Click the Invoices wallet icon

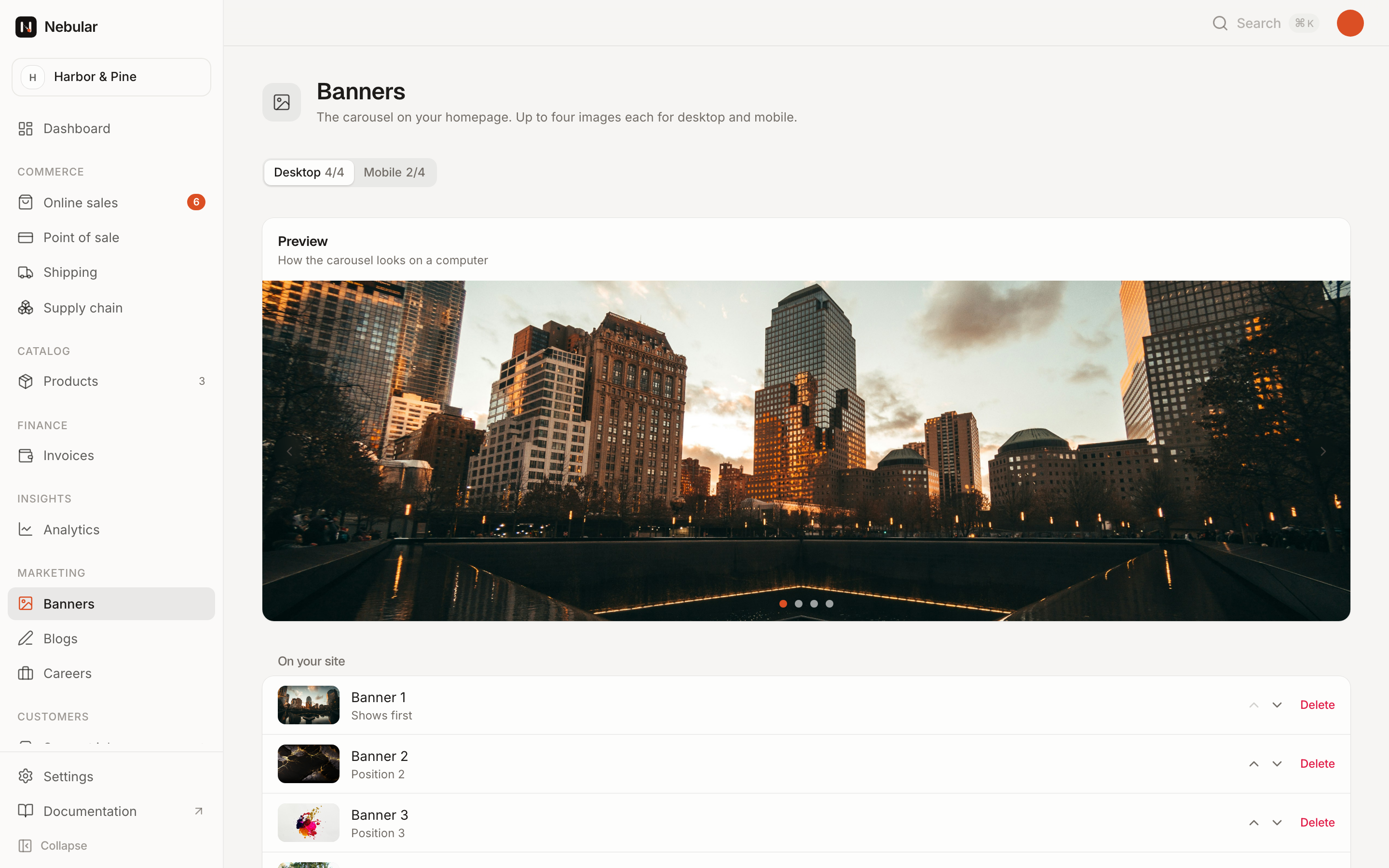[25, 455]
